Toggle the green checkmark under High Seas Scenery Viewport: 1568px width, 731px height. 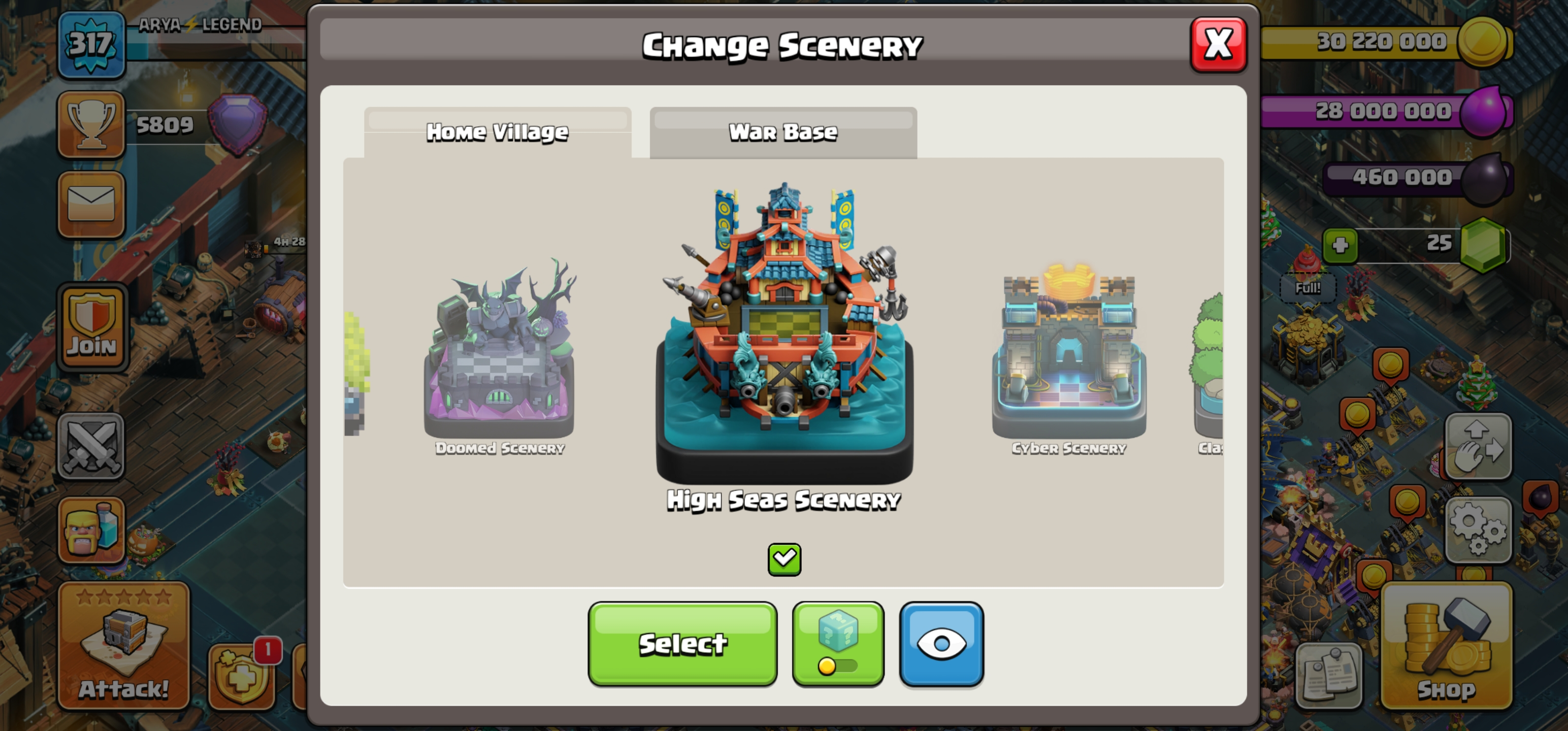(784, 559)
